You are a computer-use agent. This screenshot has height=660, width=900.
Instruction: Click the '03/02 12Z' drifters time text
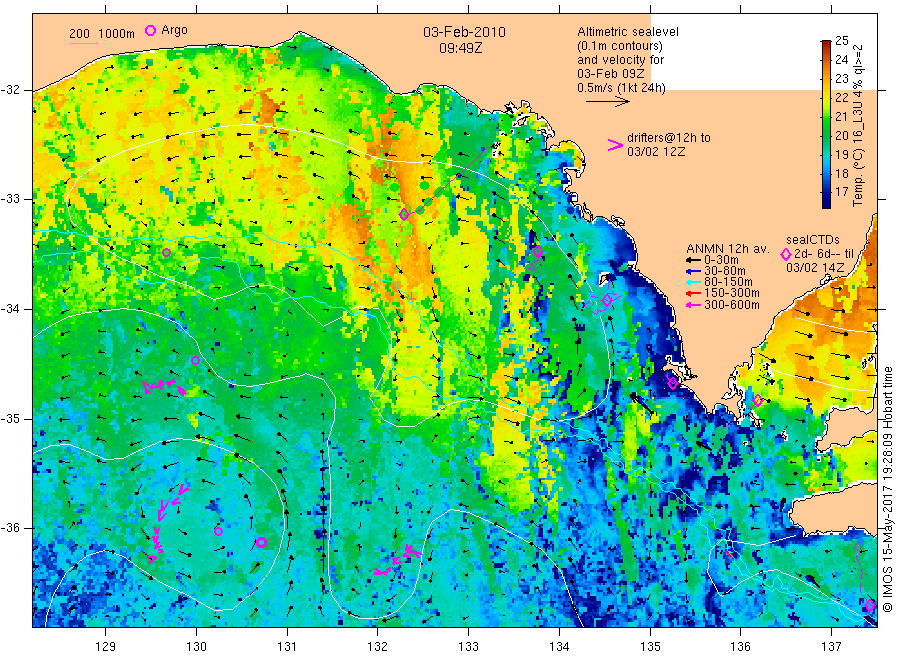click(656, 152)
